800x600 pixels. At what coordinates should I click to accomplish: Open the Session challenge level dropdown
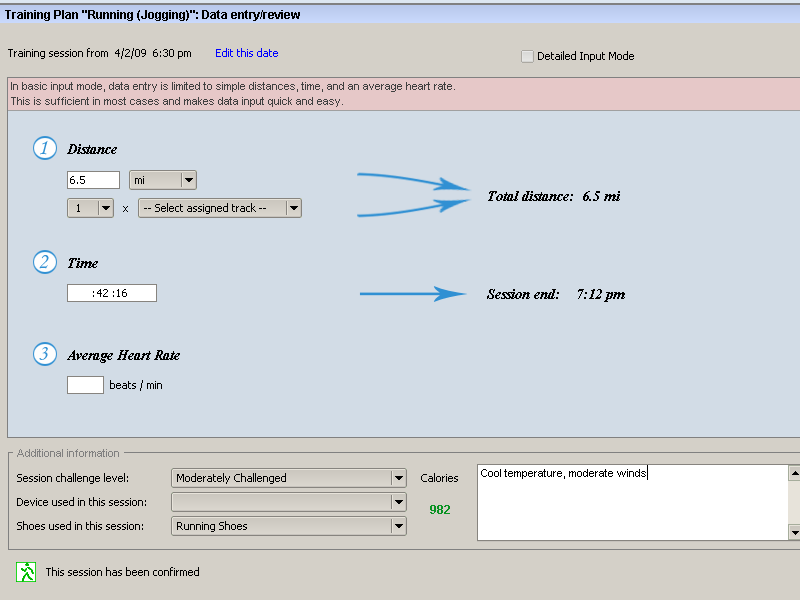coord(289,478)
